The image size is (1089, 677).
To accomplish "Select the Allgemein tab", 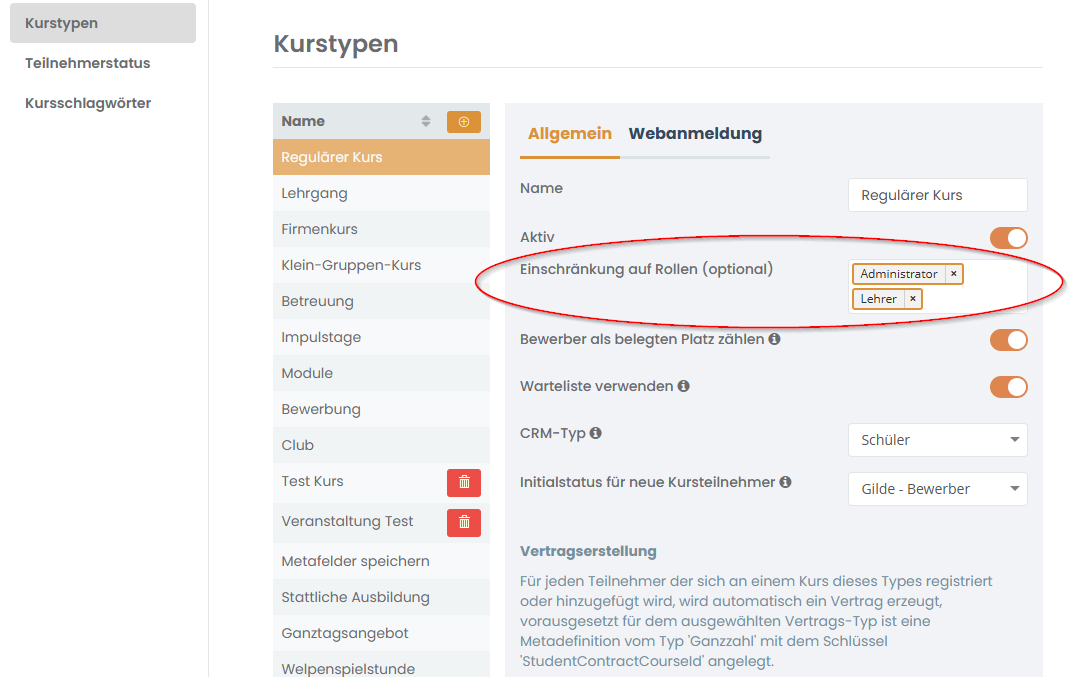I will [570, 133].
